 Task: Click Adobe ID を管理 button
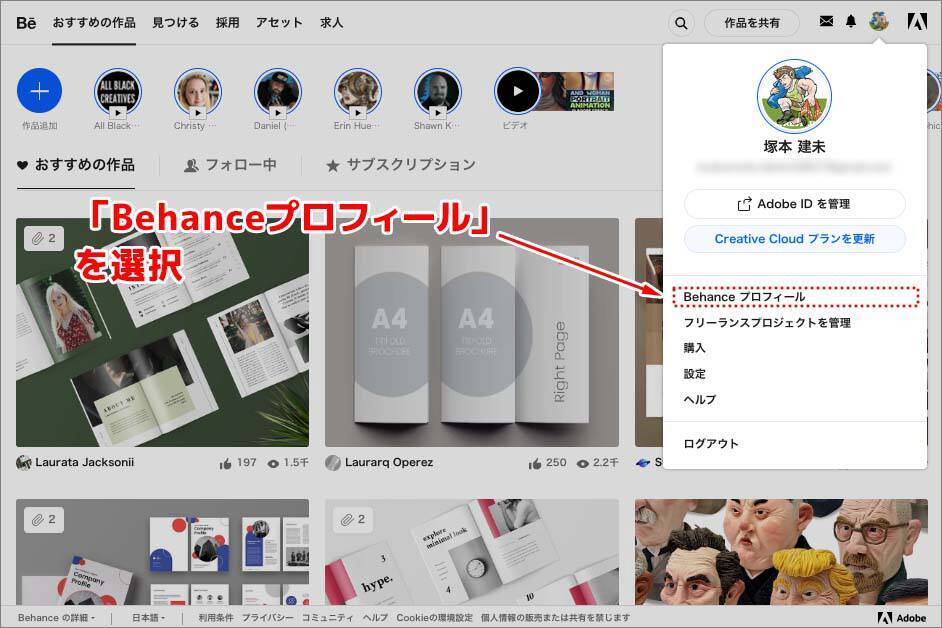pos(794,204)
